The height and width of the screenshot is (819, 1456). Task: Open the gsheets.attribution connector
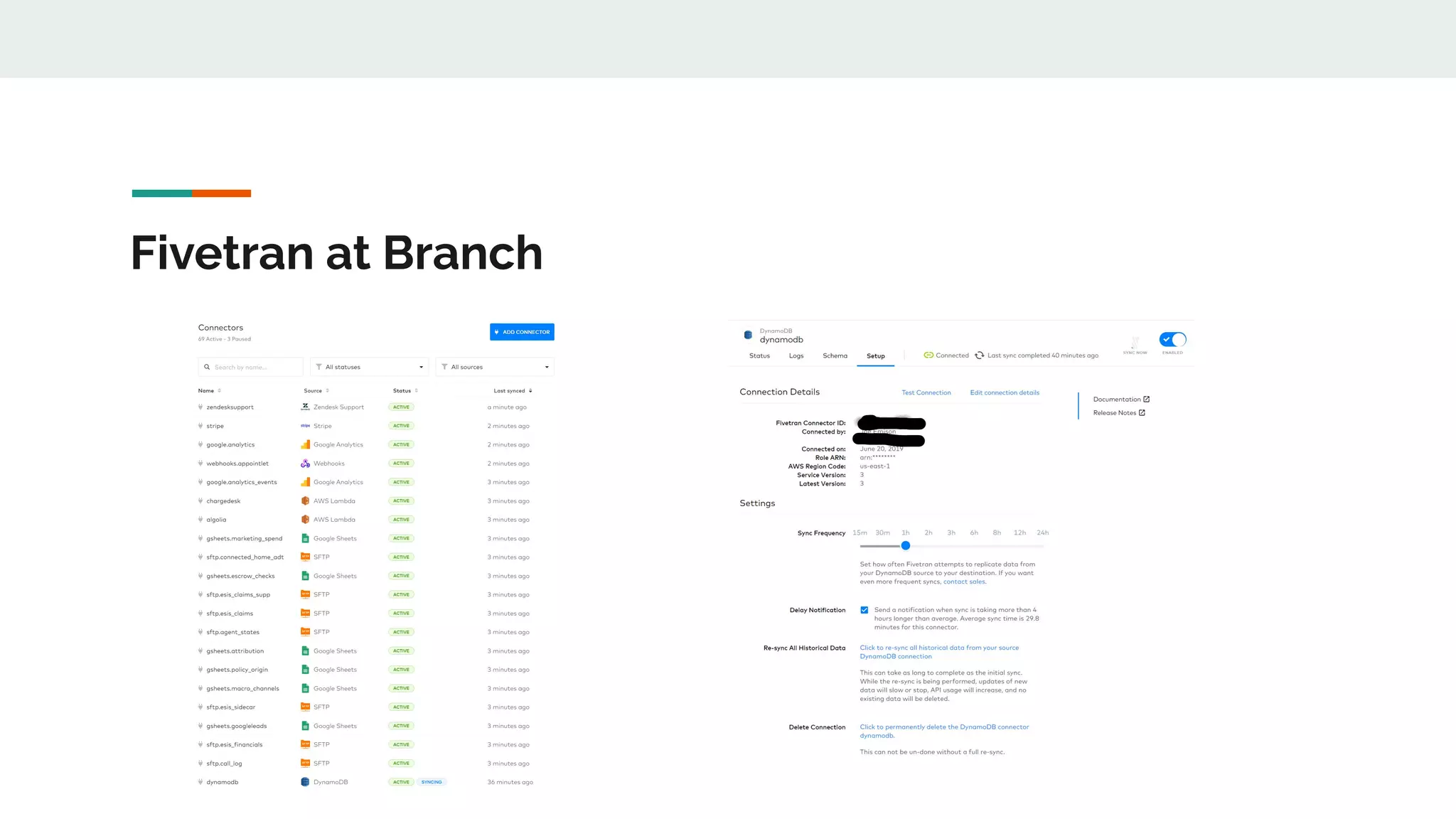[376, 651]
